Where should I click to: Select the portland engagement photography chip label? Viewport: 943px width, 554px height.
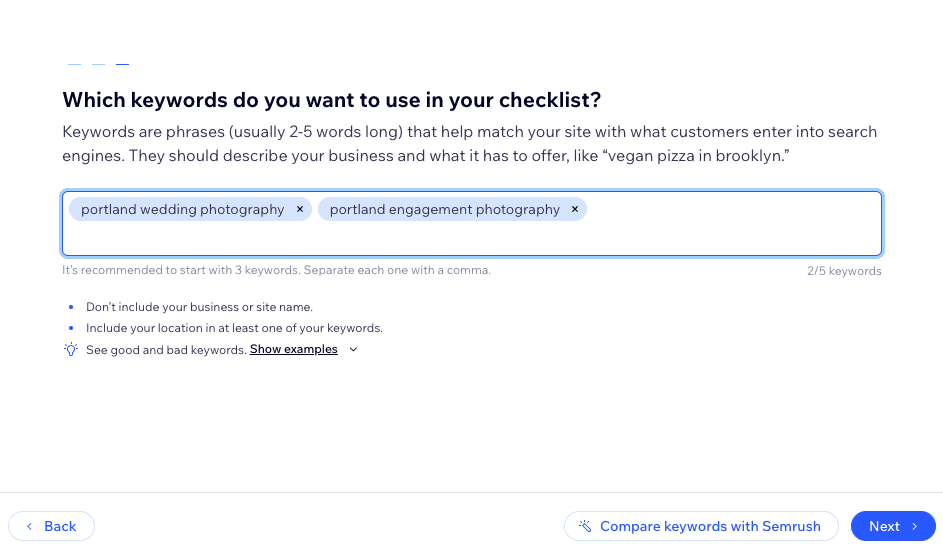(445, 209)
